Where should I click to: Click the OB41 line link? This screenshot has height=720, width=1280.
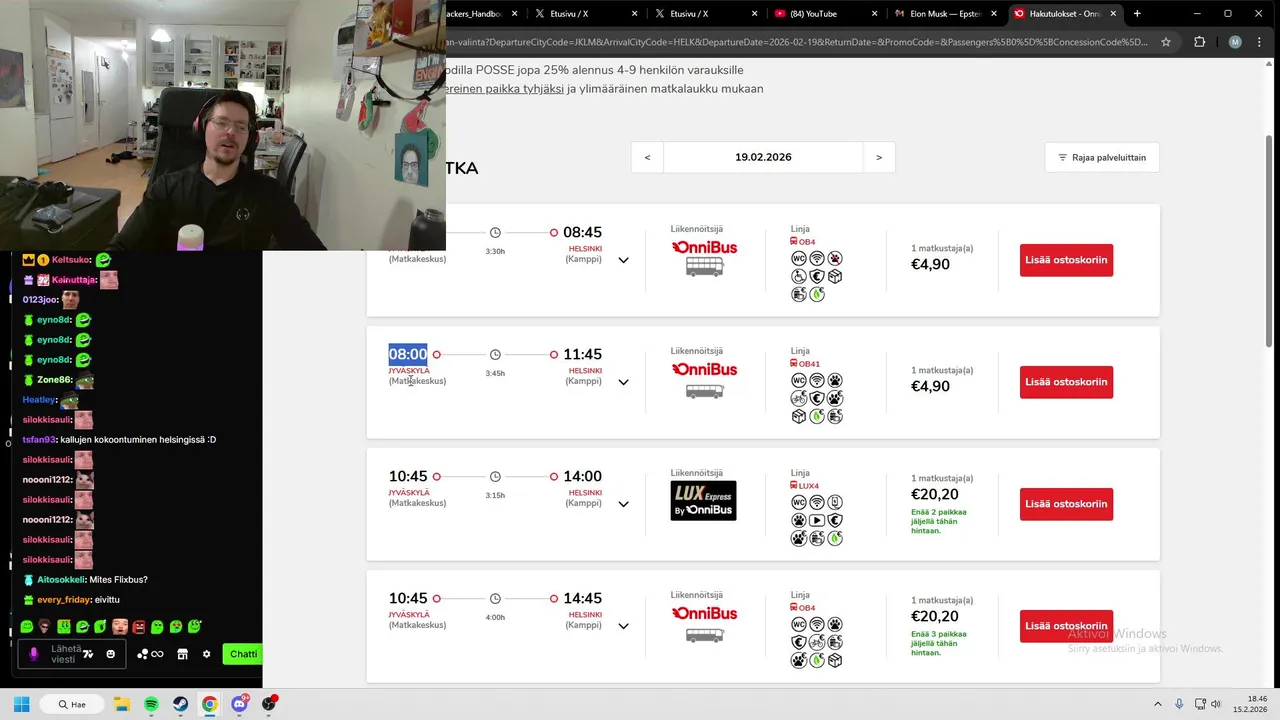[809, 364]
